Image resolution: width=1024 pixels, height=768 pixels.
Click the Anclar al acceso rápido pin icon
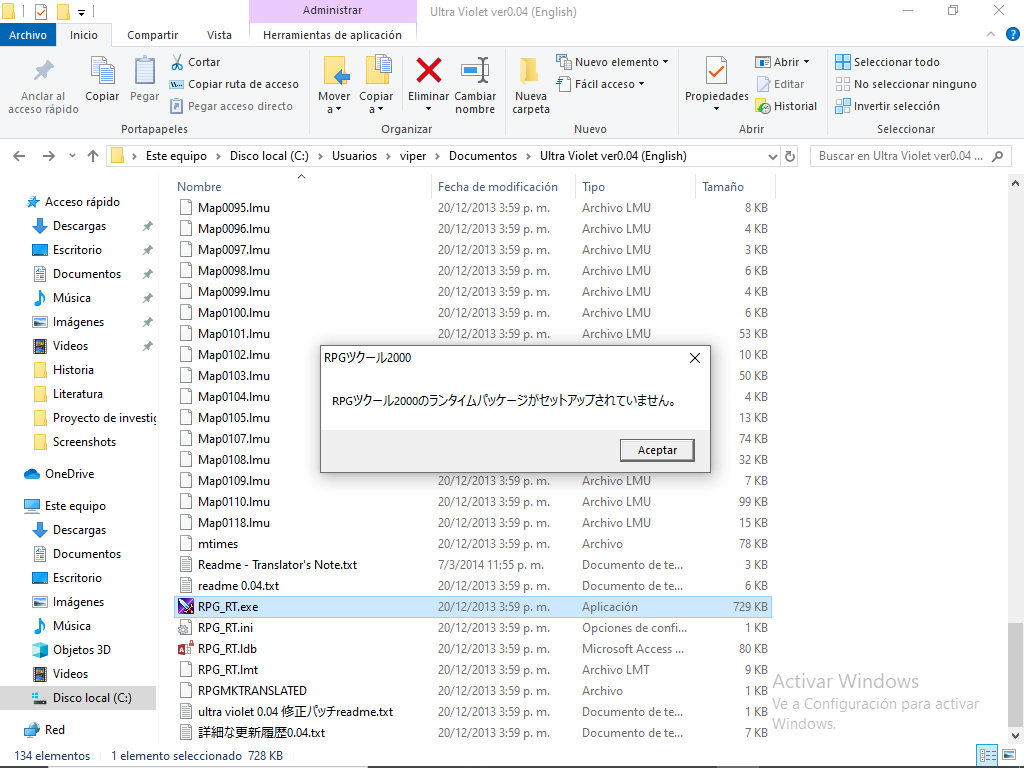click(x=44, y=70)
